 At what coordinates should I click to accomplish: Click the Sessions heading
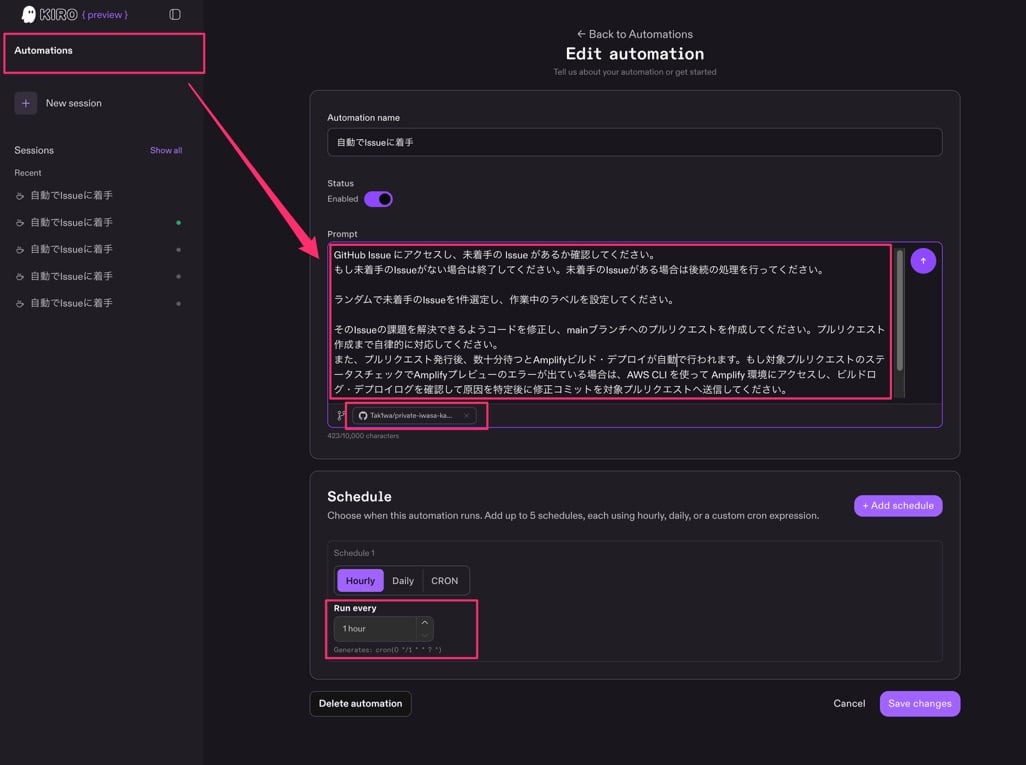tap(34, 151)
